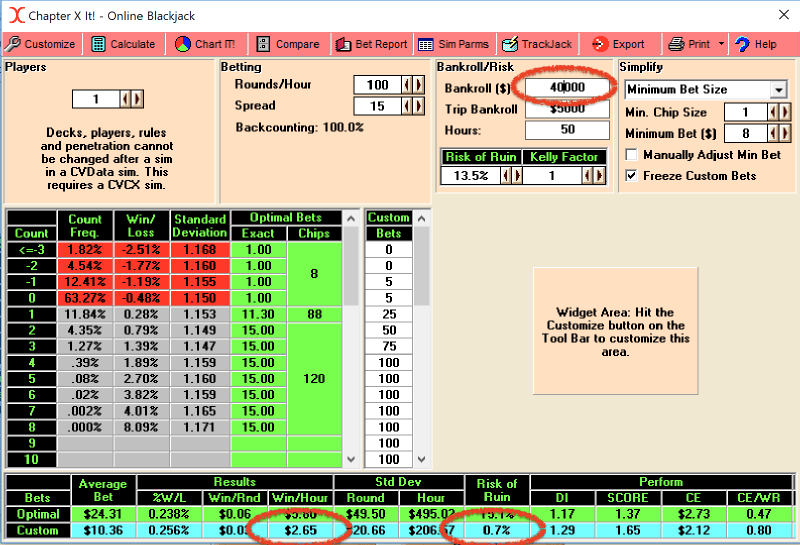The image size is (800, 545).
Task: Lower Risk of Ruin with left arrow
Action: (506, 176)
